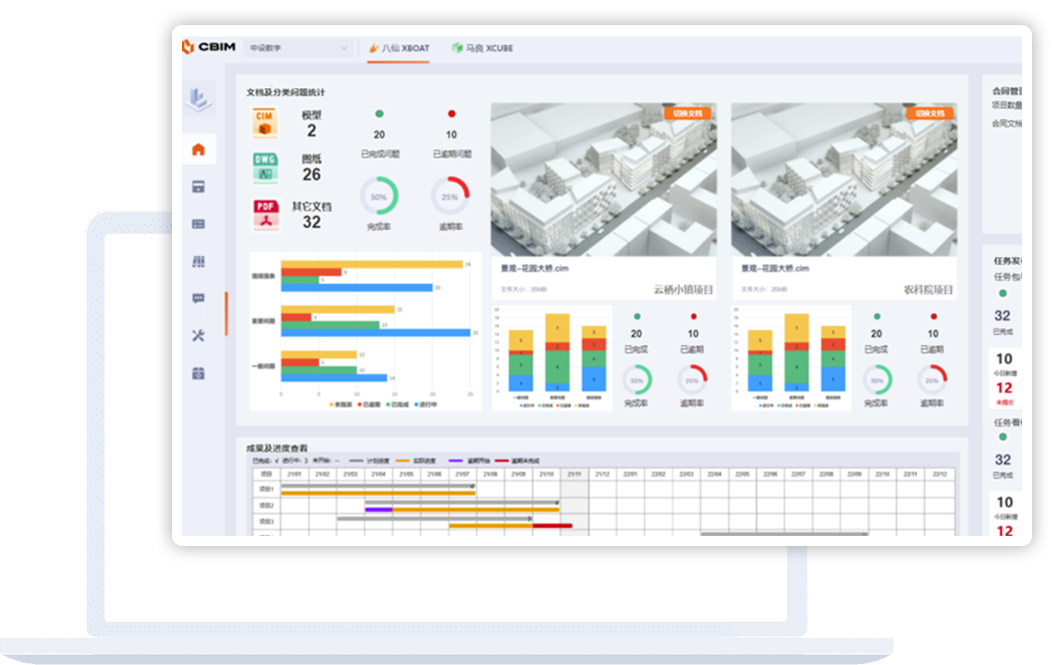Select the wrench tools icon in the sidebar
This screenshot has height=665, width=1052.
pyautogui.click(x=198, y=335)
